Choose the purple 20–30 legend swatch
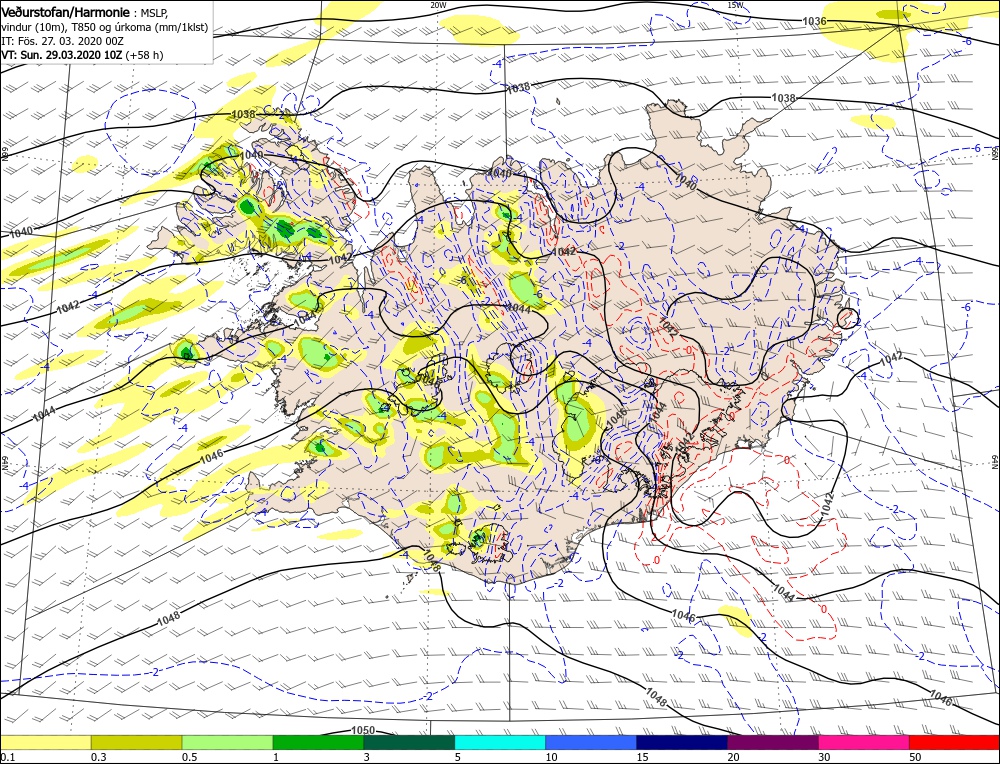The width and height of the screenshot is (1000, 764). pyautogui.click(x=773, y=742)
